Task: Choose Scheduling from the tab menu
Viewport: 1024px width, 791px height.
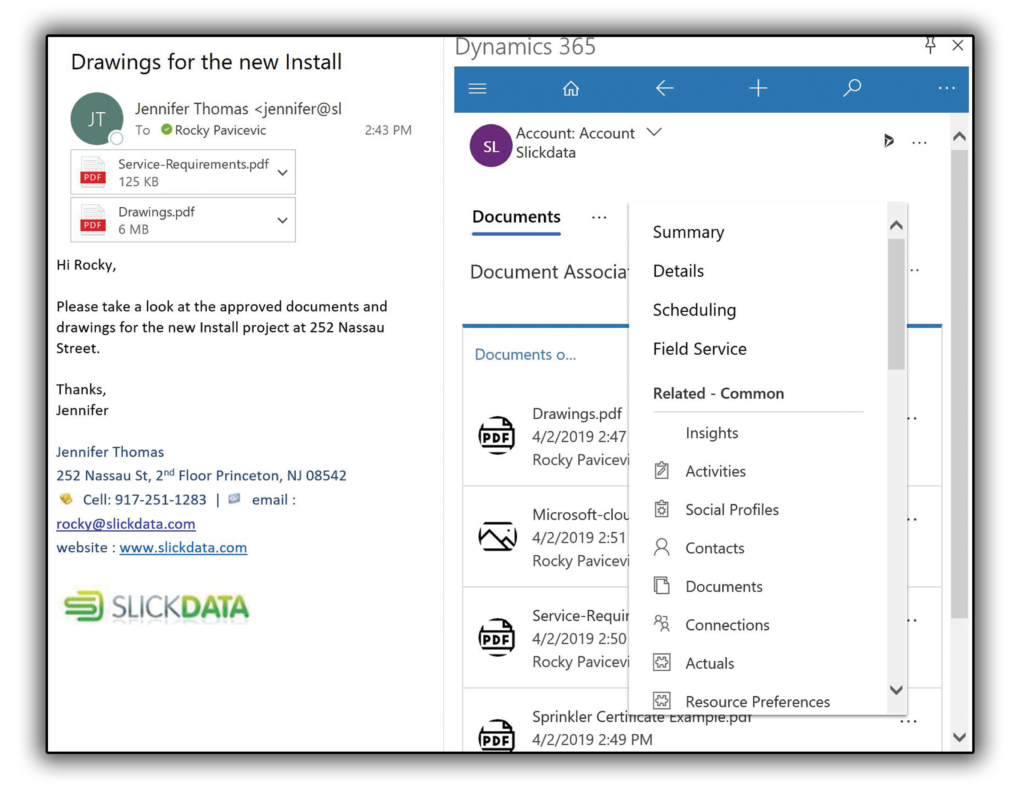Action: click(694, 310)
